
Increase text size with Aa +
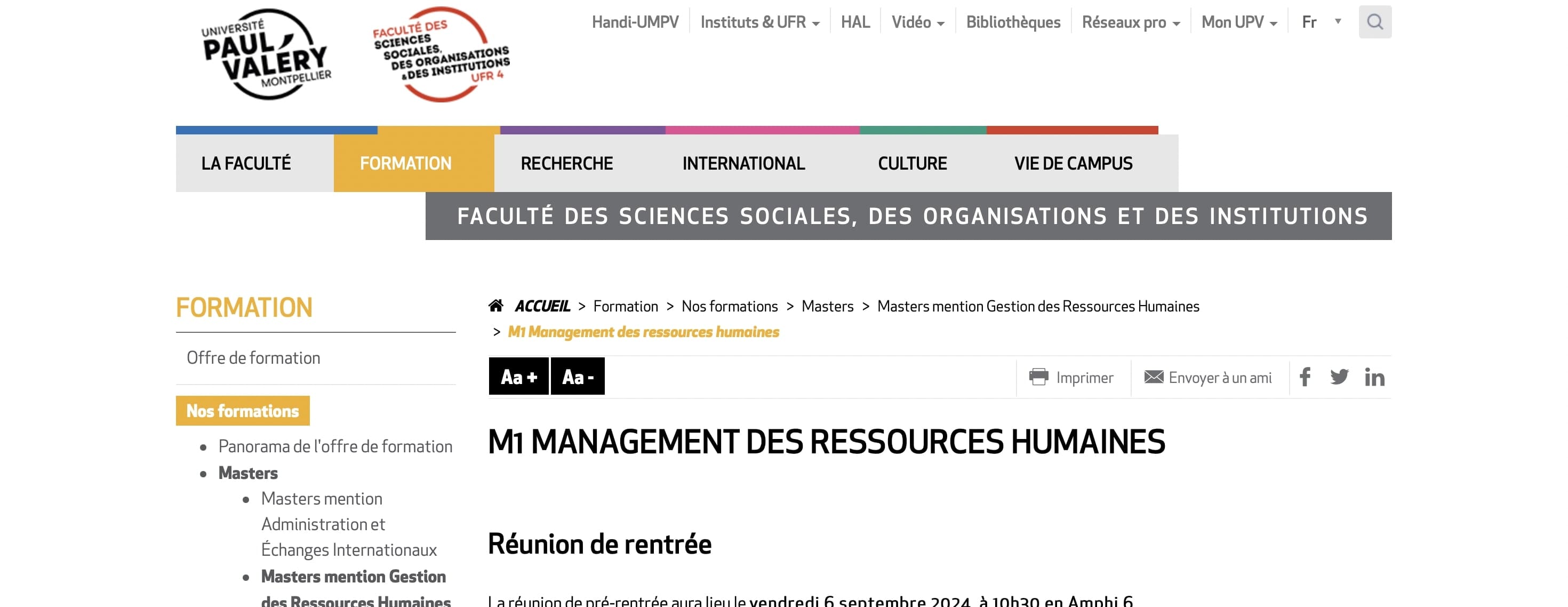[518, 376]
